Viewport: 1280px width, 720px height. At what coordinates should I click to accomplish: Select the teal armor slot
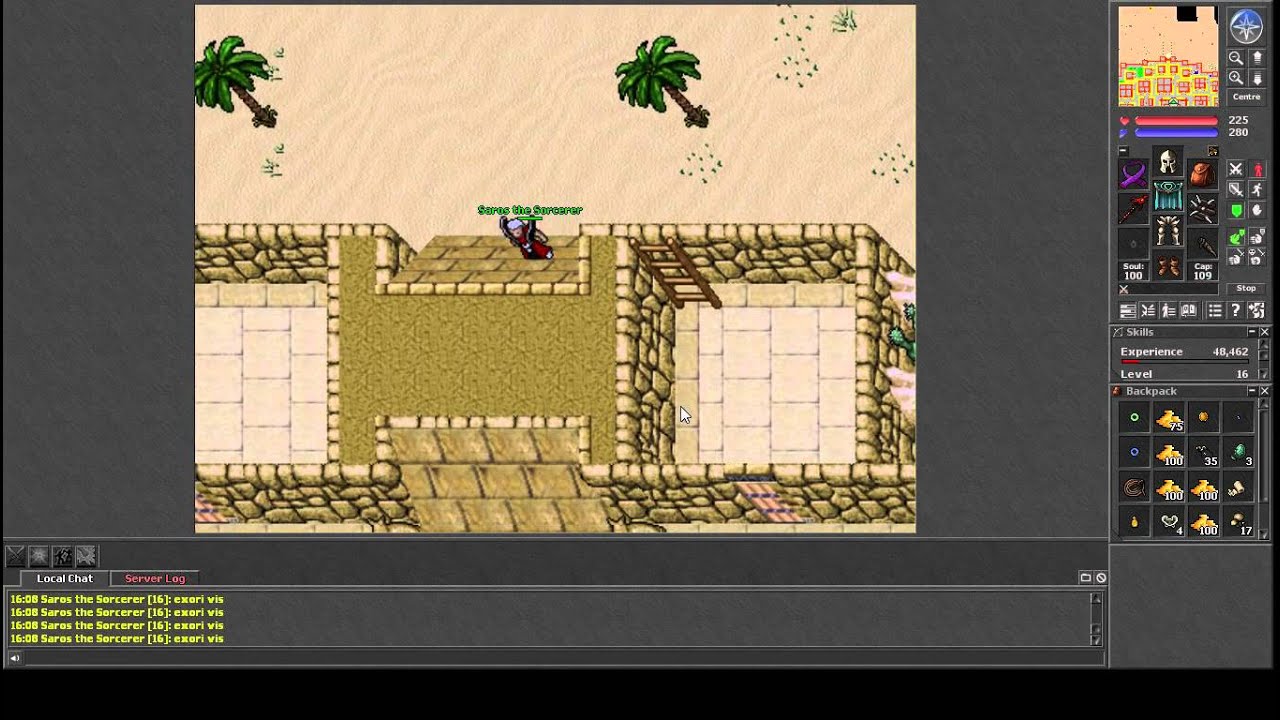pos(1168,196)
